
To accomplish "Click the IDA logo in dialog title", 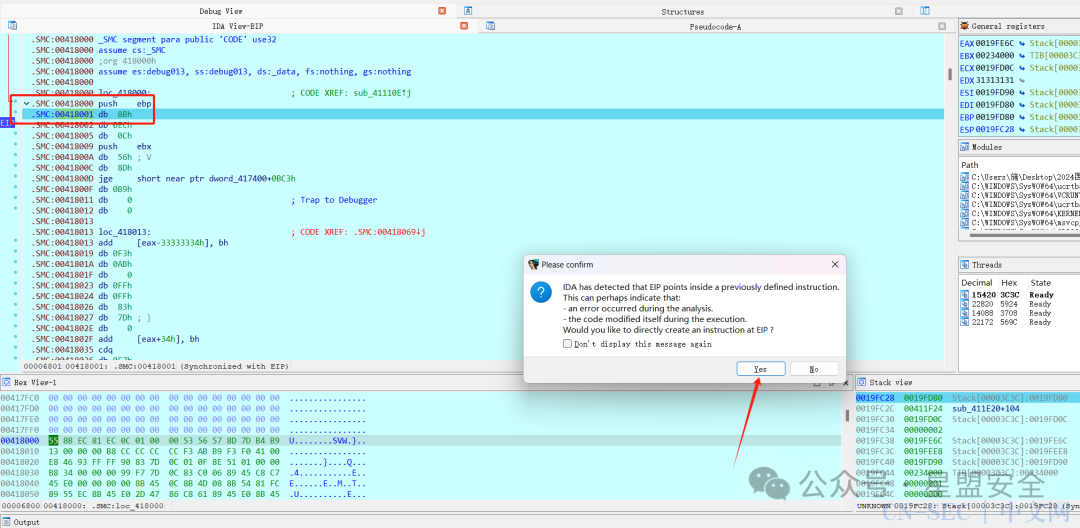I will [x=533, y=264].
